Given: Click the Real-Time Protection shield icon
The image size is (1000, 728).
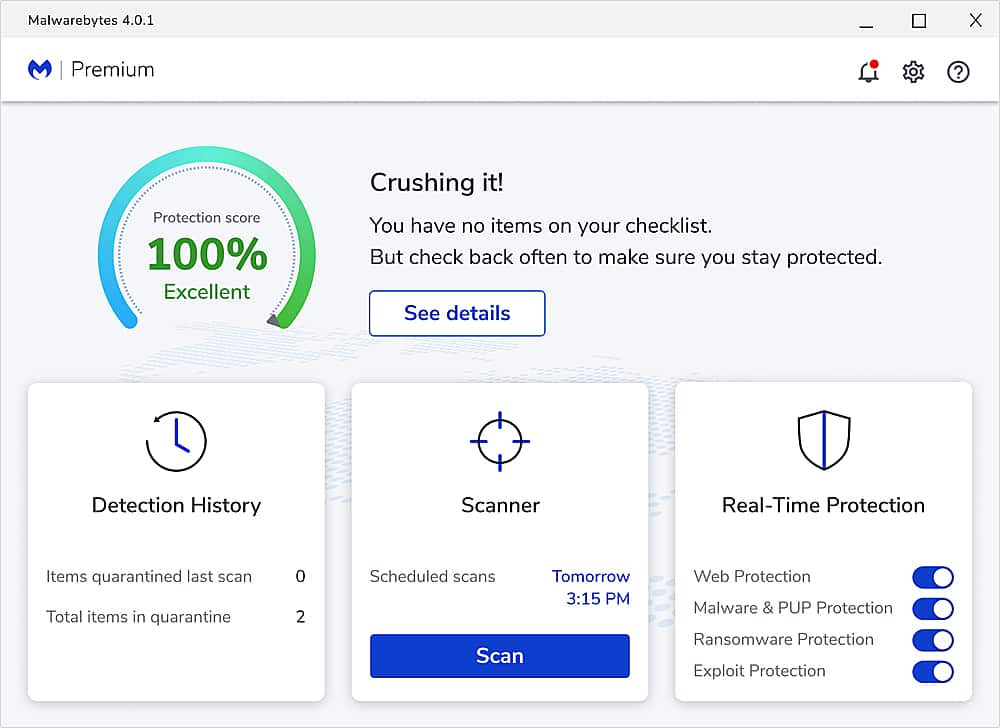Looking at the screenshot, I should [x=823, y=440].
